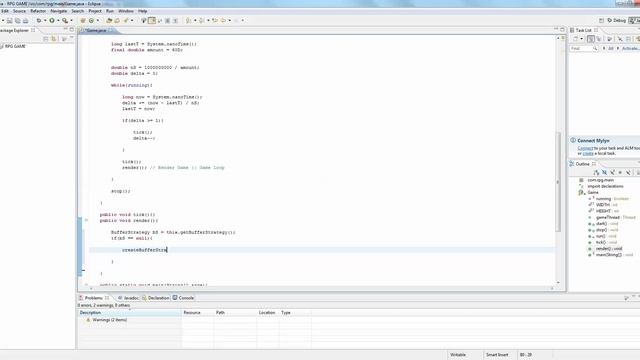The image size is (640, 360).
Task: Click the Save icon in the toolbar
Action: (9, 20)
